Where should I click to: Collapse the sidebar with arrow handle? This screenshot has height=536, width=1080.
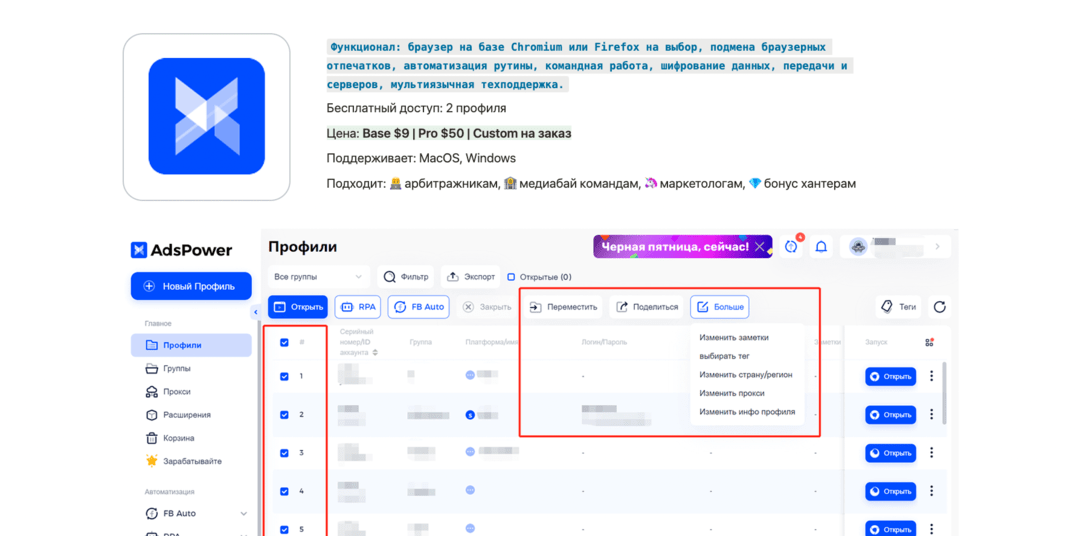(255, 312)
